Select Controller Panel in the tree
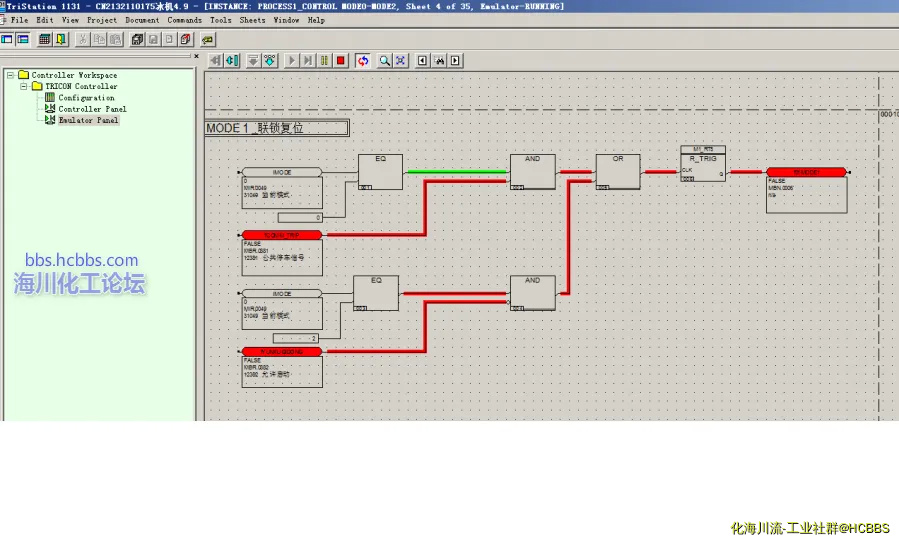 click(91, 109)
